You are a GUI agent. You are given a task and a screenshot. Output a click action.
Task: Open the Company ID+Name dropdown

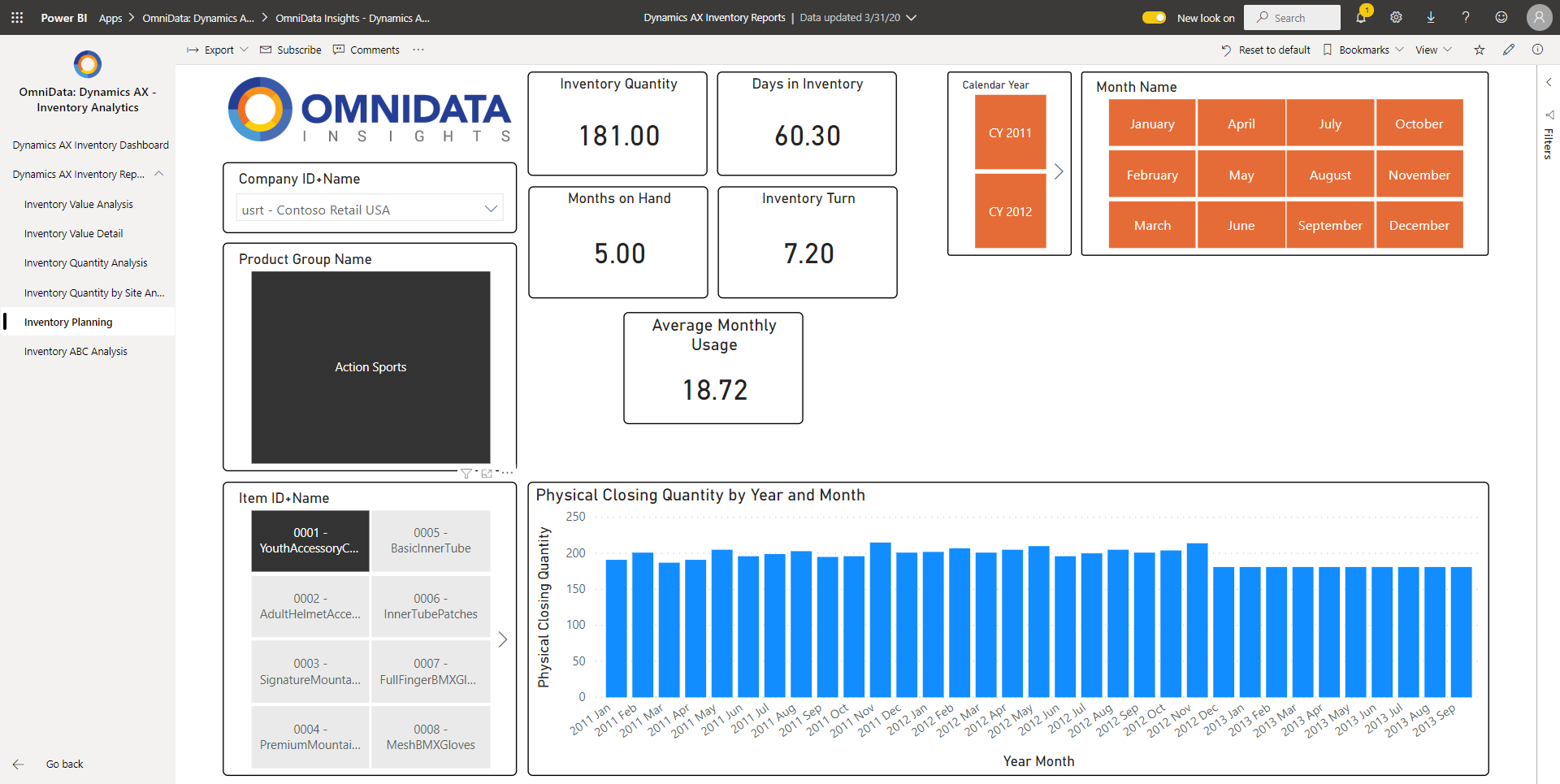370,209
